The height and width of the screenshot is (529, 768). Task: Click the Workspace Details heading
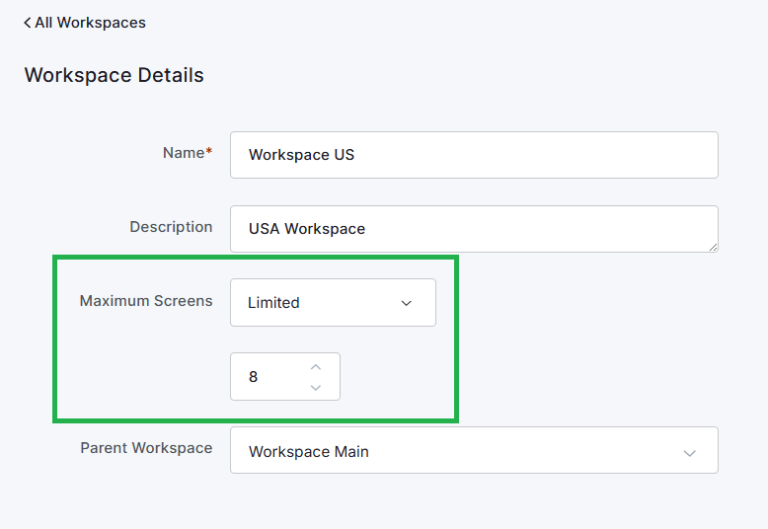[114, 75]
